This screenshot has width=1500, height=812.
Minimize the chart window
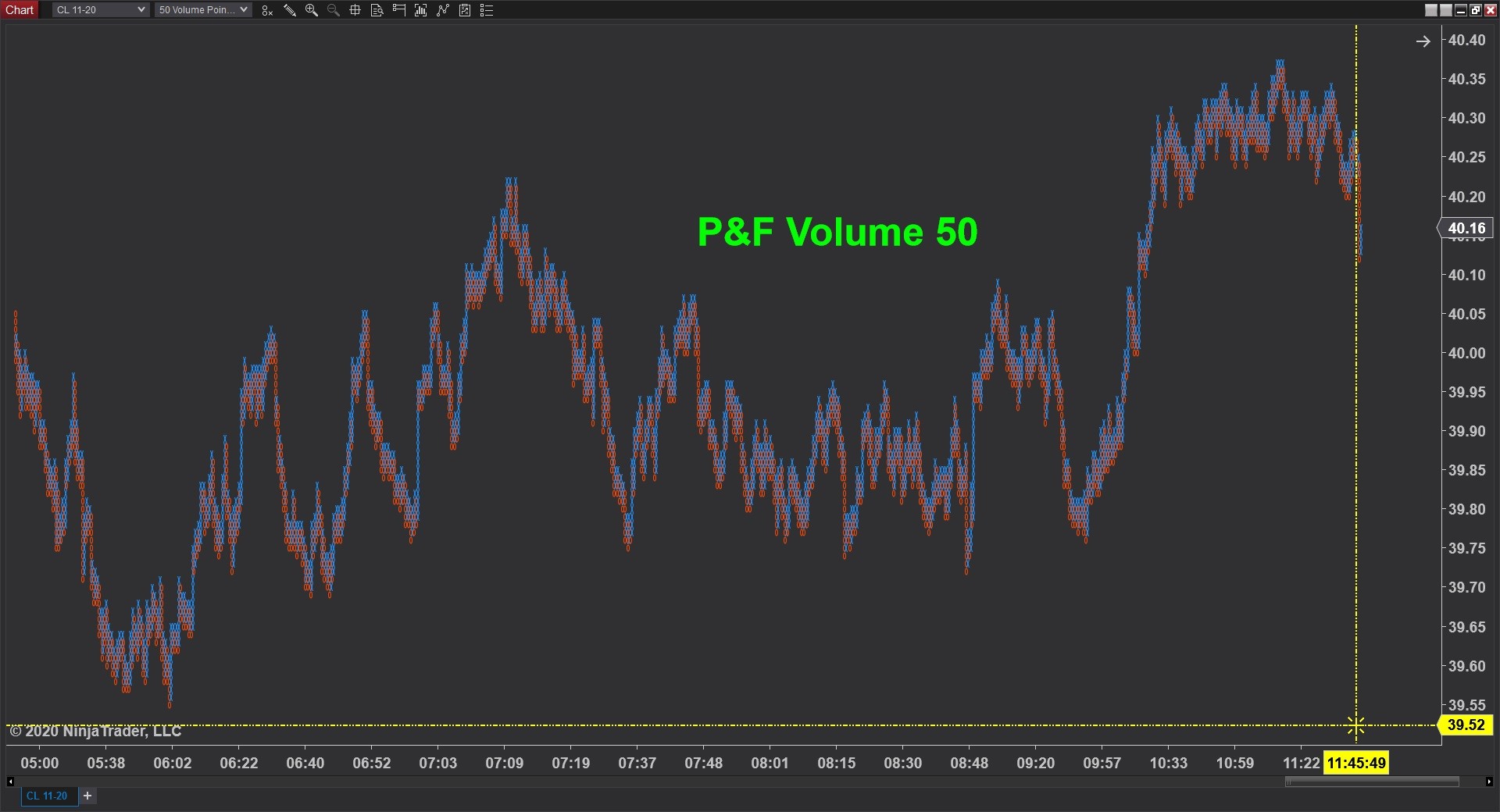tap(1461, 10)
